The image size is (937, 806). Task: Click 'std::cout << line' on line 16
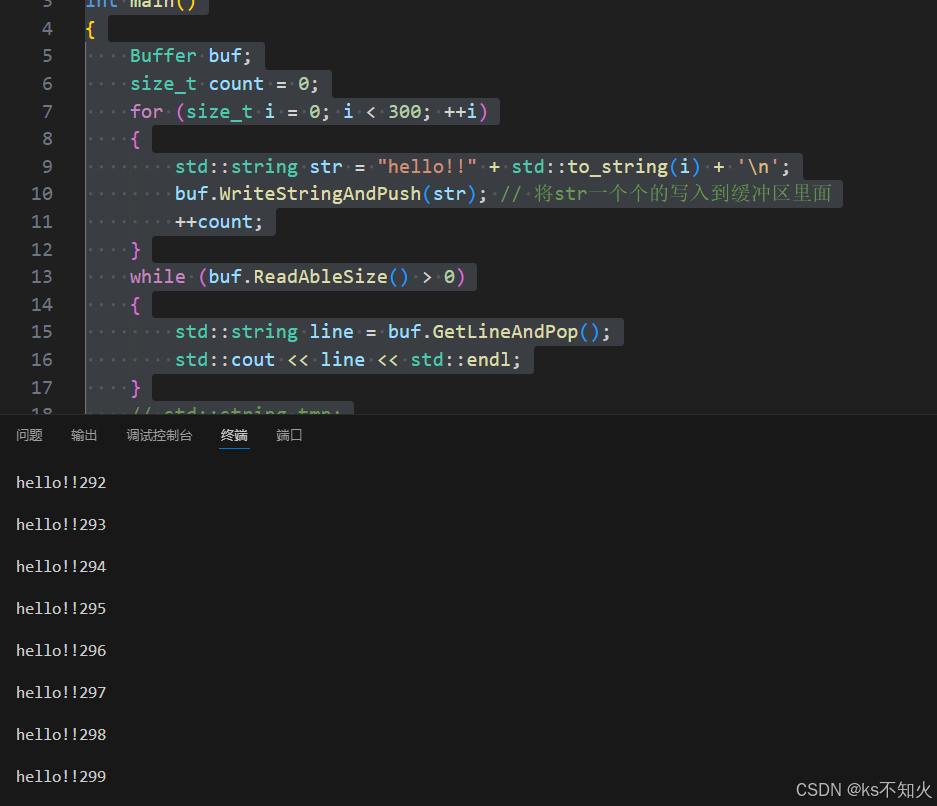coord(270,360)
